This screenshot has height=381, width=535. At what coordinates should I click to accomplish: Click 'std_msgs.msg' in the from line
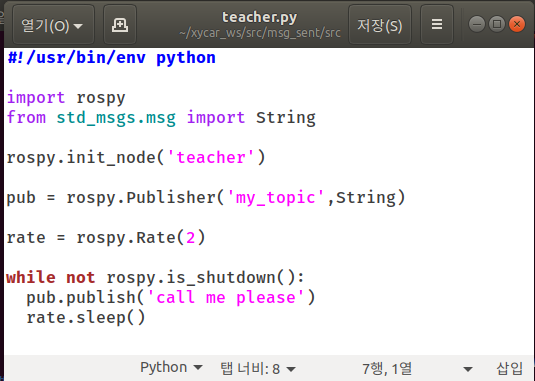(116, 118)
